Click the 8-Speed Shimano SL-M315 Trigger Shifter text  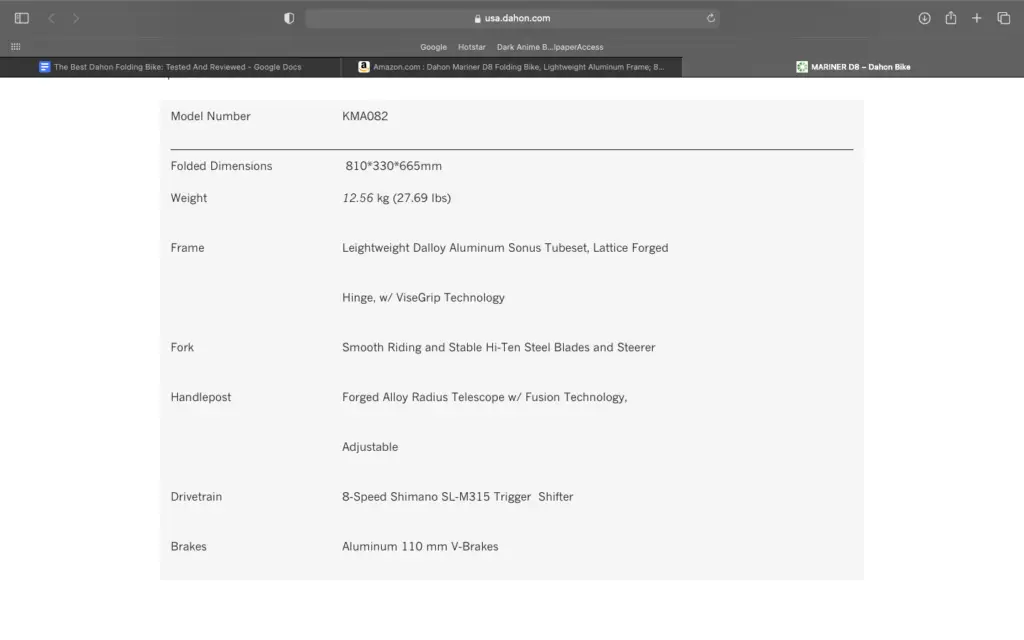(458, 496)
